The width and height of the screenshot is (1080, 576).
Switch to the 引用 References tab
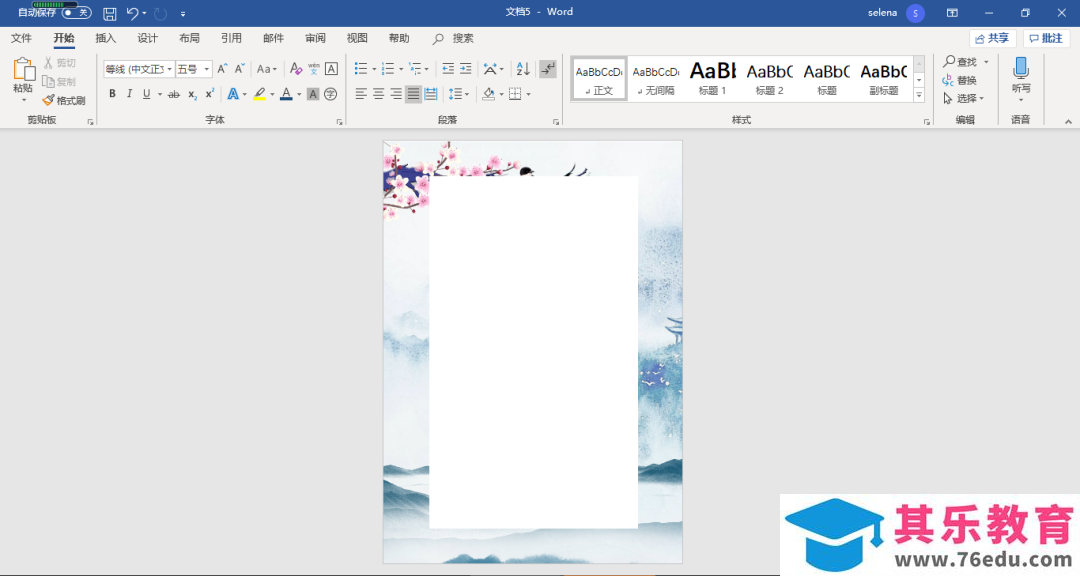click(x=231, y=39)
